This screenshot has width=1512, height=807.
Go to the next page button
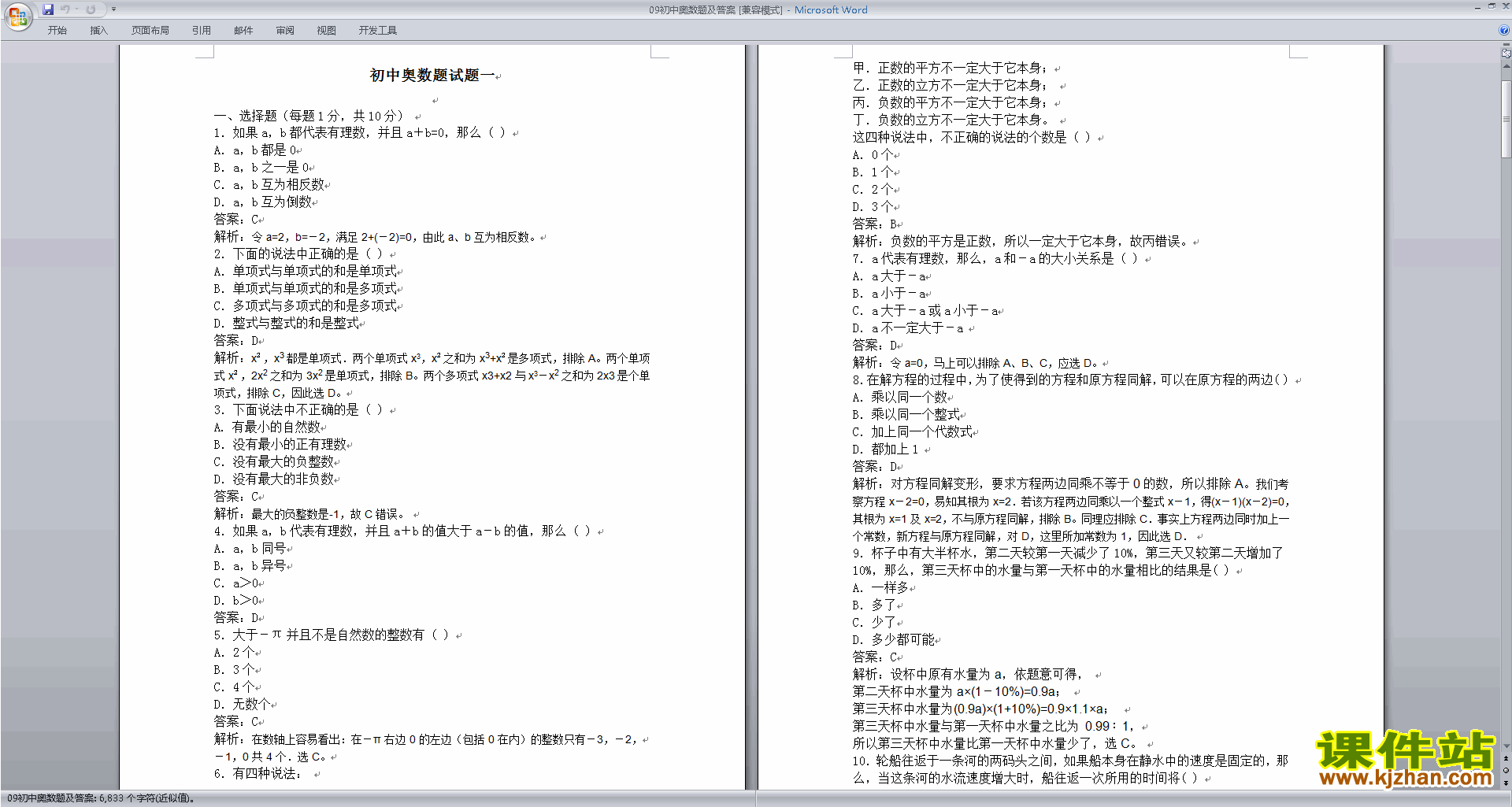[x=1506, y=782]
